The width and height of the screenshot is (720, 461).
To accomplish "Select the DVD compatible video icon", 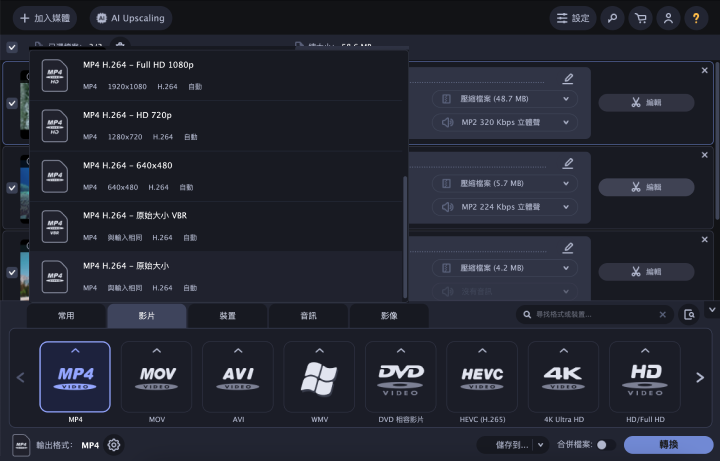I will click(x=400, y=377).
